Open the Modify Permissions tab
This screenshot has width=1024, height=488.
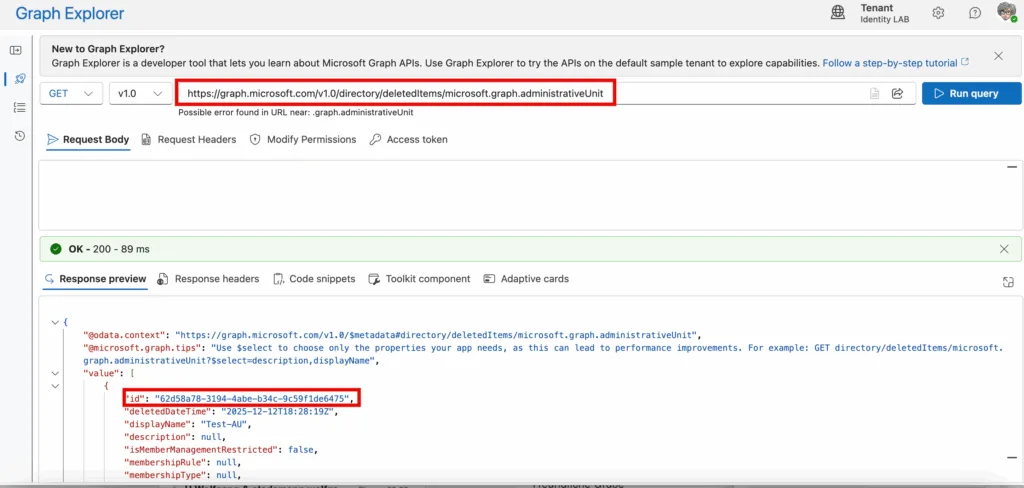tap(303, 140)
